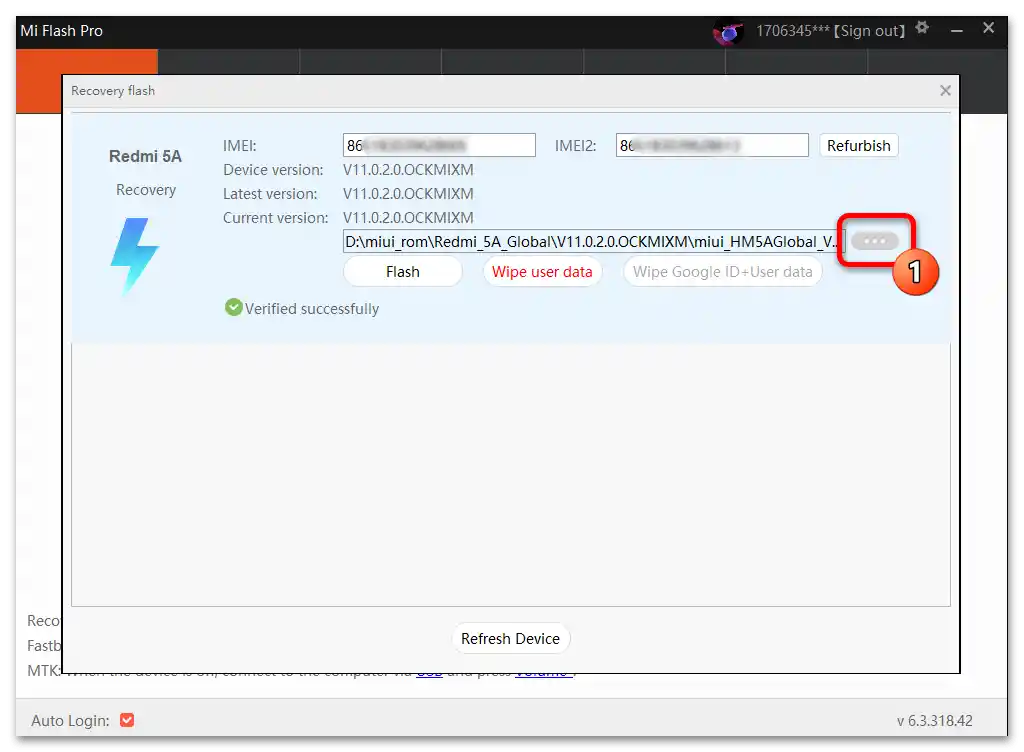Image resolution: width=1024 pixels, height=752 pixels.
Task: Click the Flash button
Action: [402, 272]
